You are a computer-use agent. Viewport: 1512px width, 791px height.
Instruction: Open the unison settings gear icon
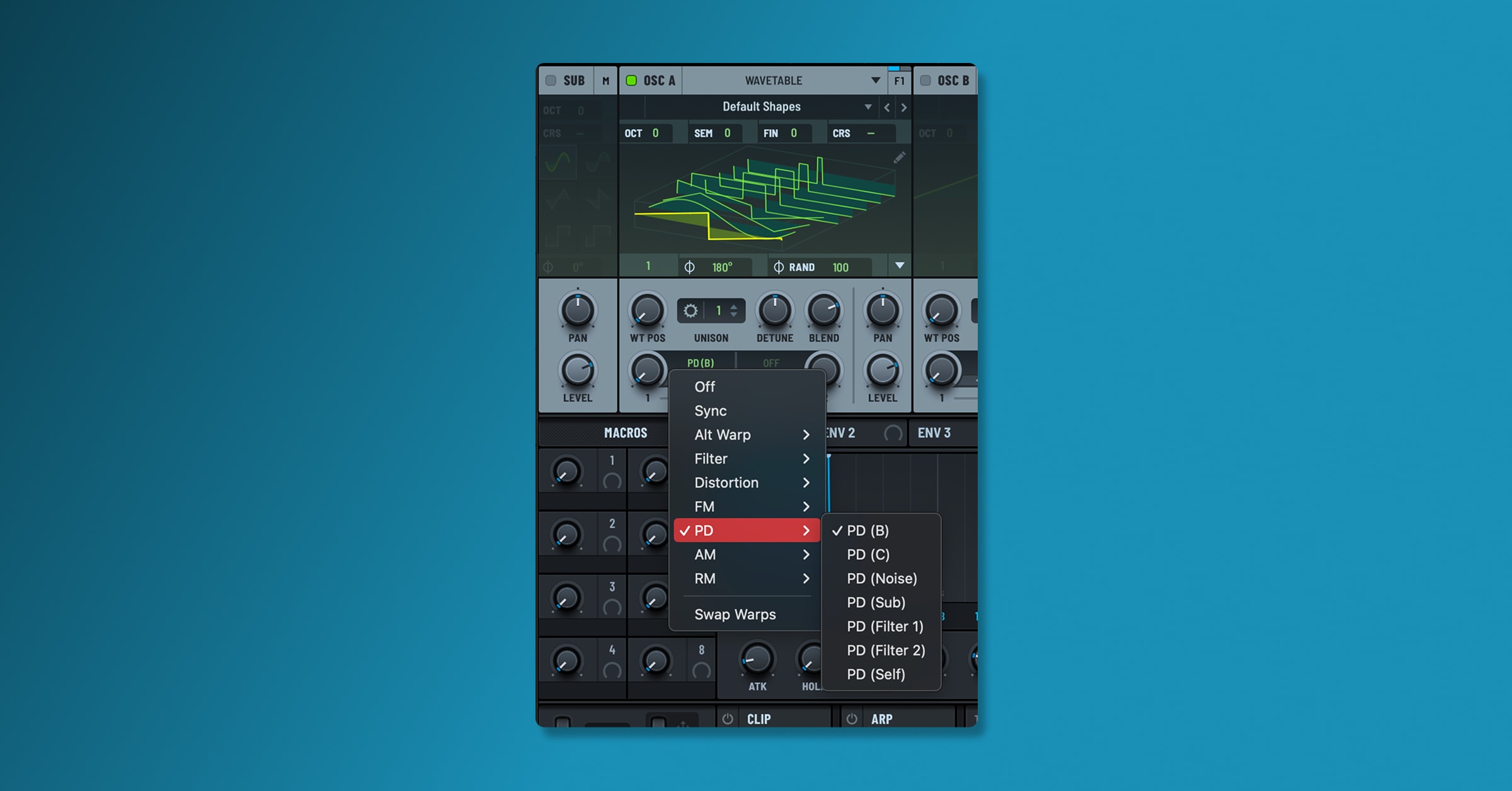[690, 310]
